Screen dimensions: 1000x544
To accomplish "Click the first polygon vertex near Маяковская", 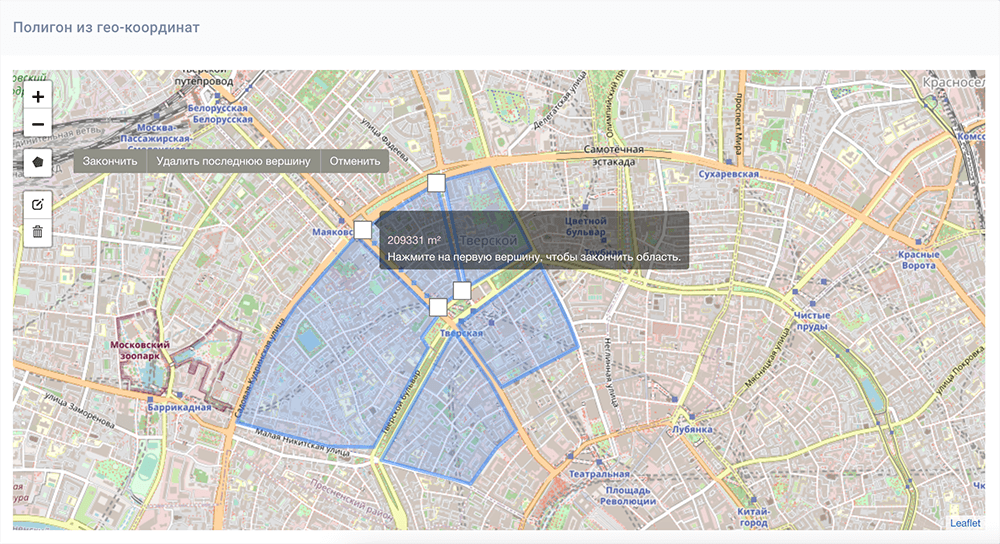I will click(363, 230).
